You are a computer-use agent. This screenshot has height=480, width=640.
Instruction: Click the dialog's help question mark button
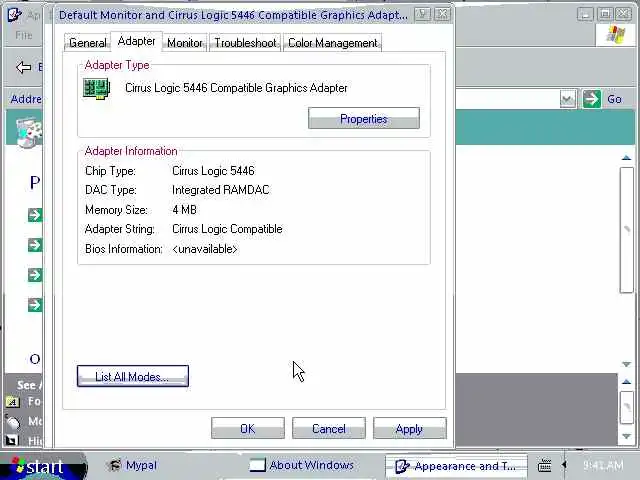point(422,15)
